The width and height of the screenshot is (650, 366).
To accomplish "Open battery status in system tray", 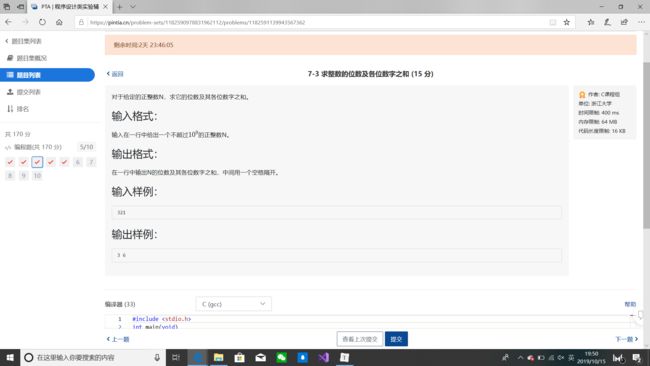I will coord(541,357).
